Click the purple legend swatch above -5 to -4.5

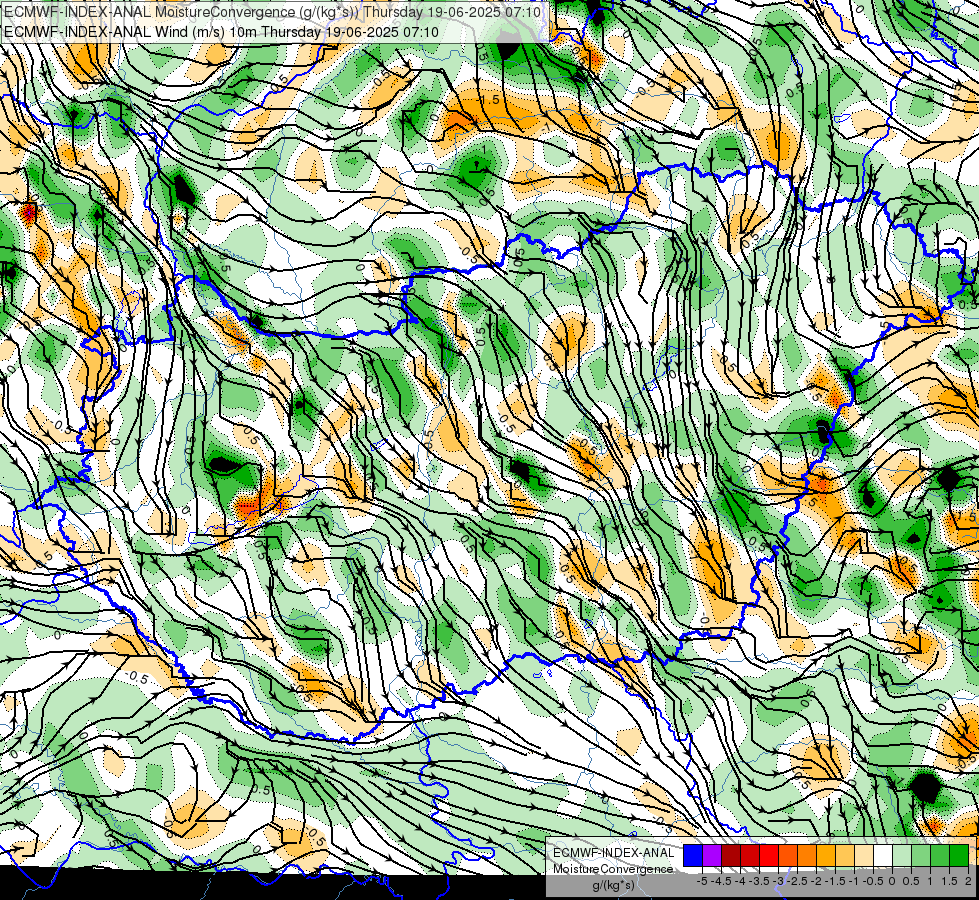click(712, 855)
